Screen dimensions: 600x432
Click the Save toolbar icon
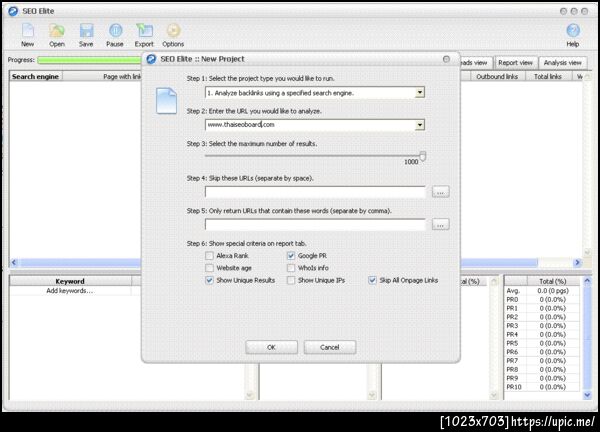coord(86,35)
